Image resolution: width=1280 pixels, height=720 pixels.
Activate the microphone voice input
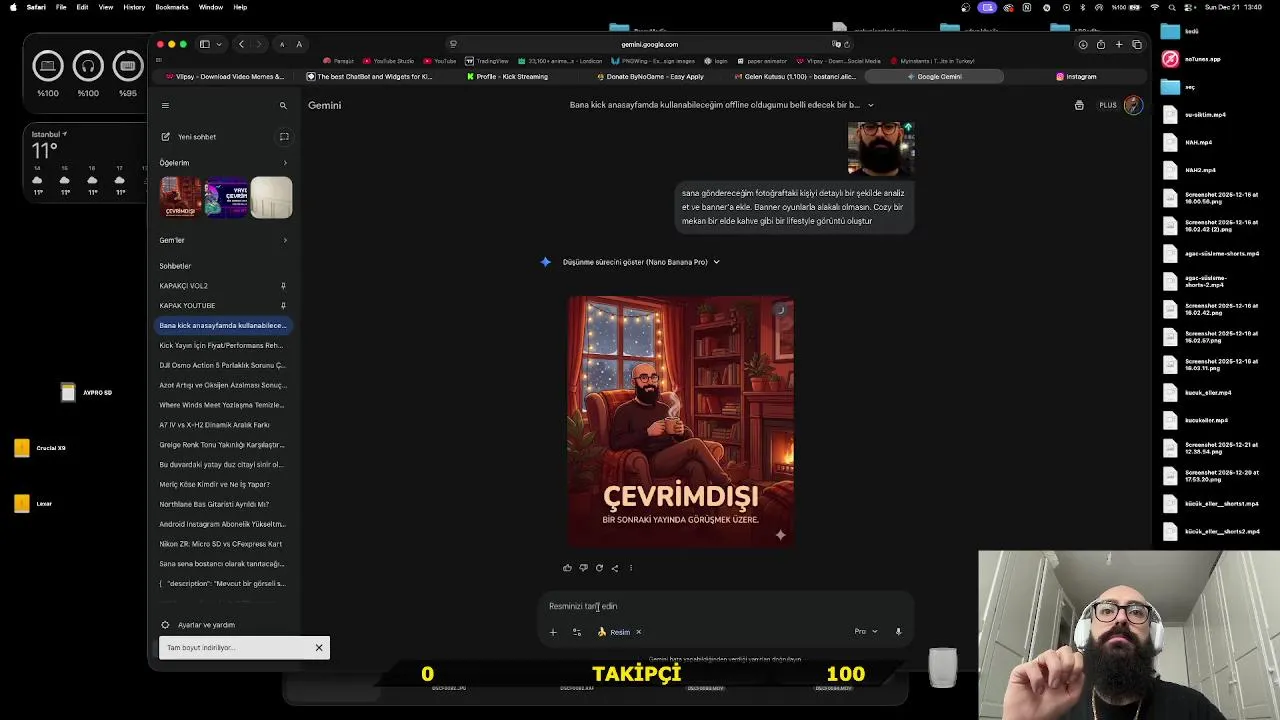pyautogui.click(x=898, y=632)
